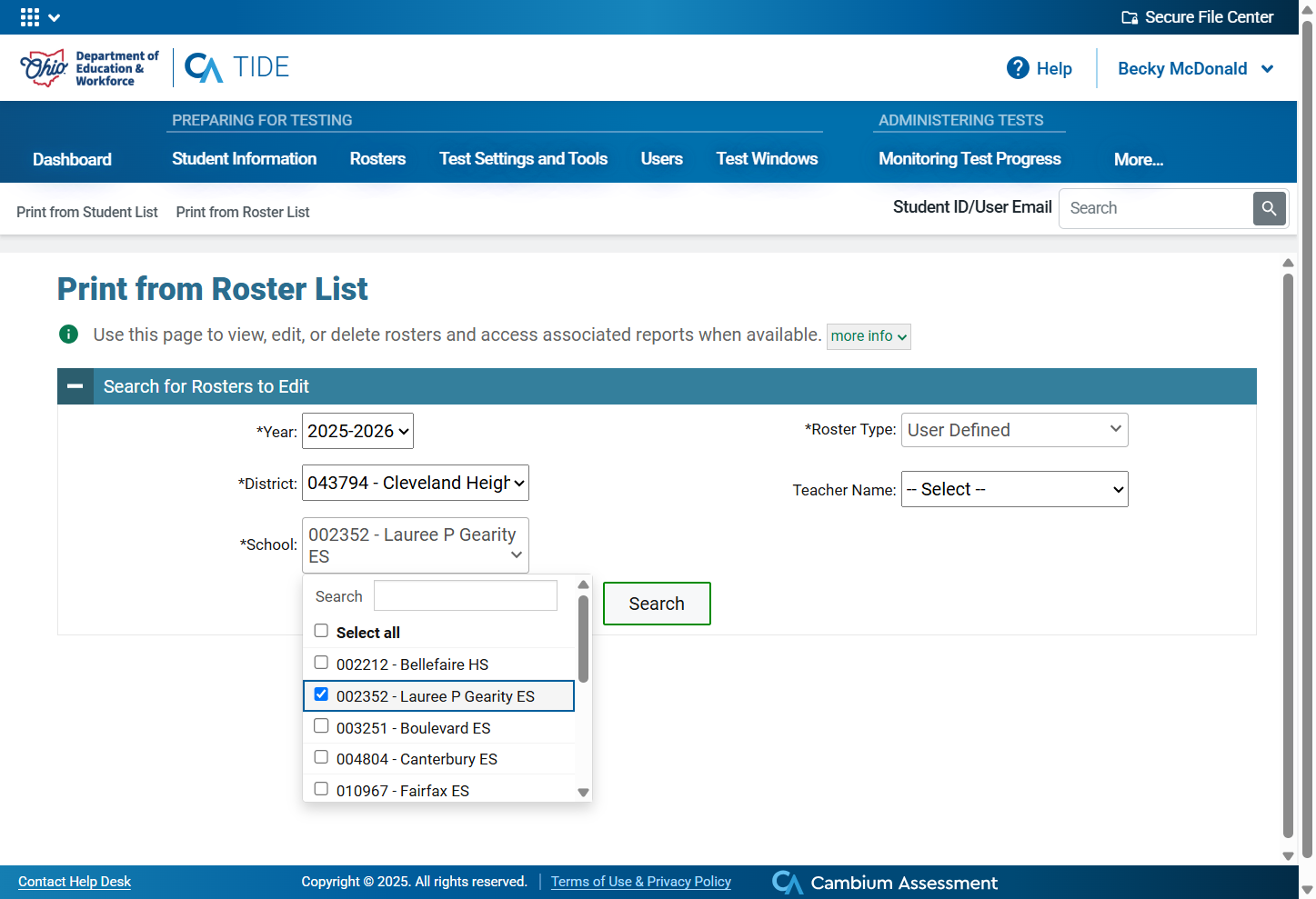Open Print from Student List link
Viewport: 1316px width, 899px height.
[87, 212]
